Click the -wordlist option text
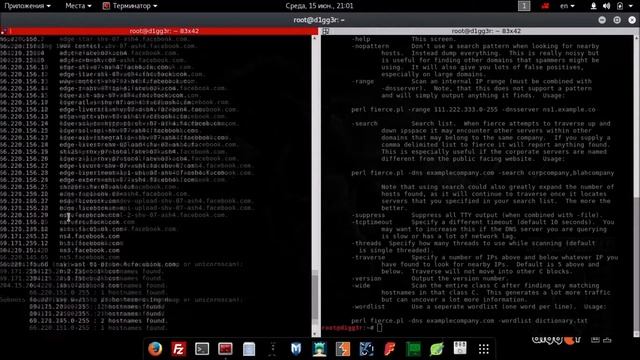The width and height of the screenshot is (640, 360). point(368,307)
